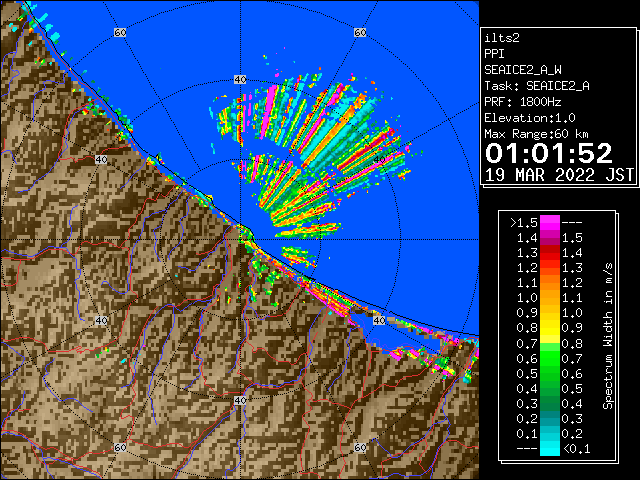The width and height of the screenshot is (640, 480).
Task: Select the "Task: SEAICE2_A" line
Action: pyautogui.click(x=537, y=86)
